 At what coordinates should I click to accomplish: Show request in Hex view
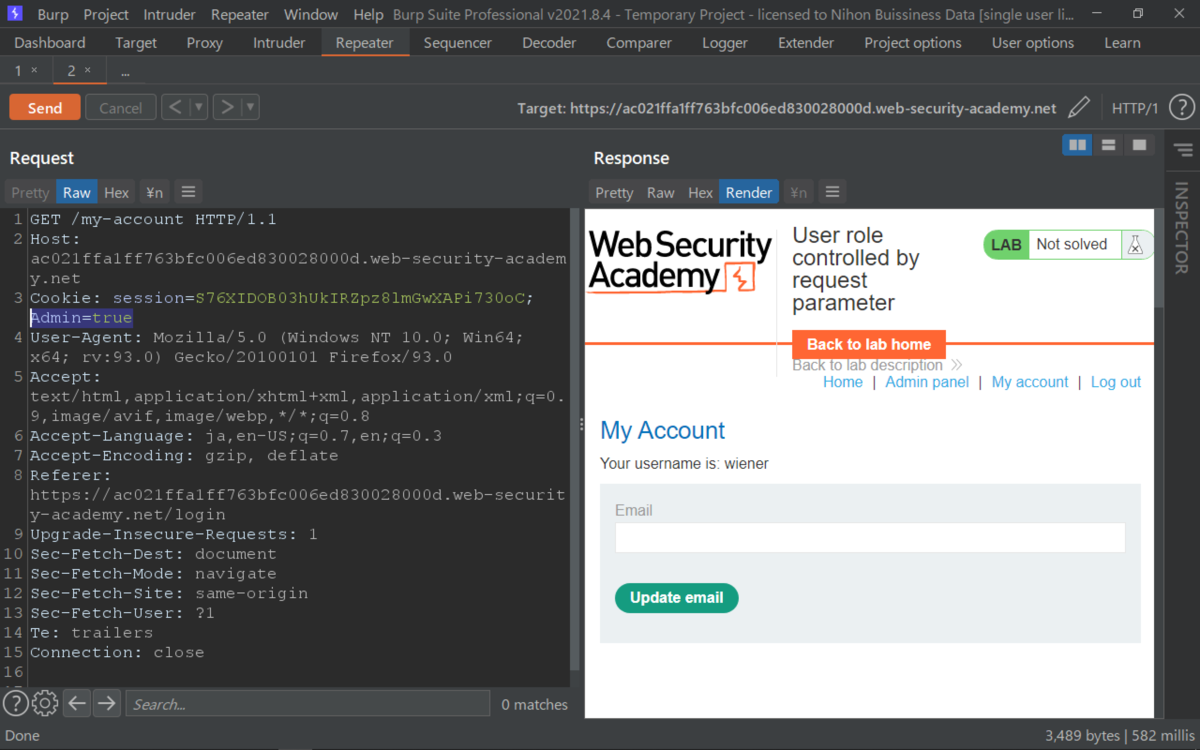click(x=117, y=192)
